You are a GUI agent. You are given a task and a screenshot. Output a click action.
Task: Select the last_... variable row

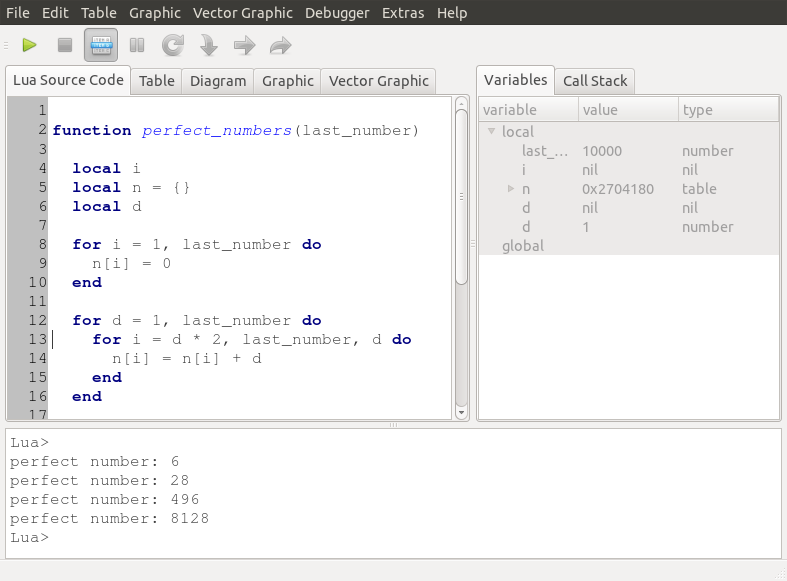pos(628,151)
